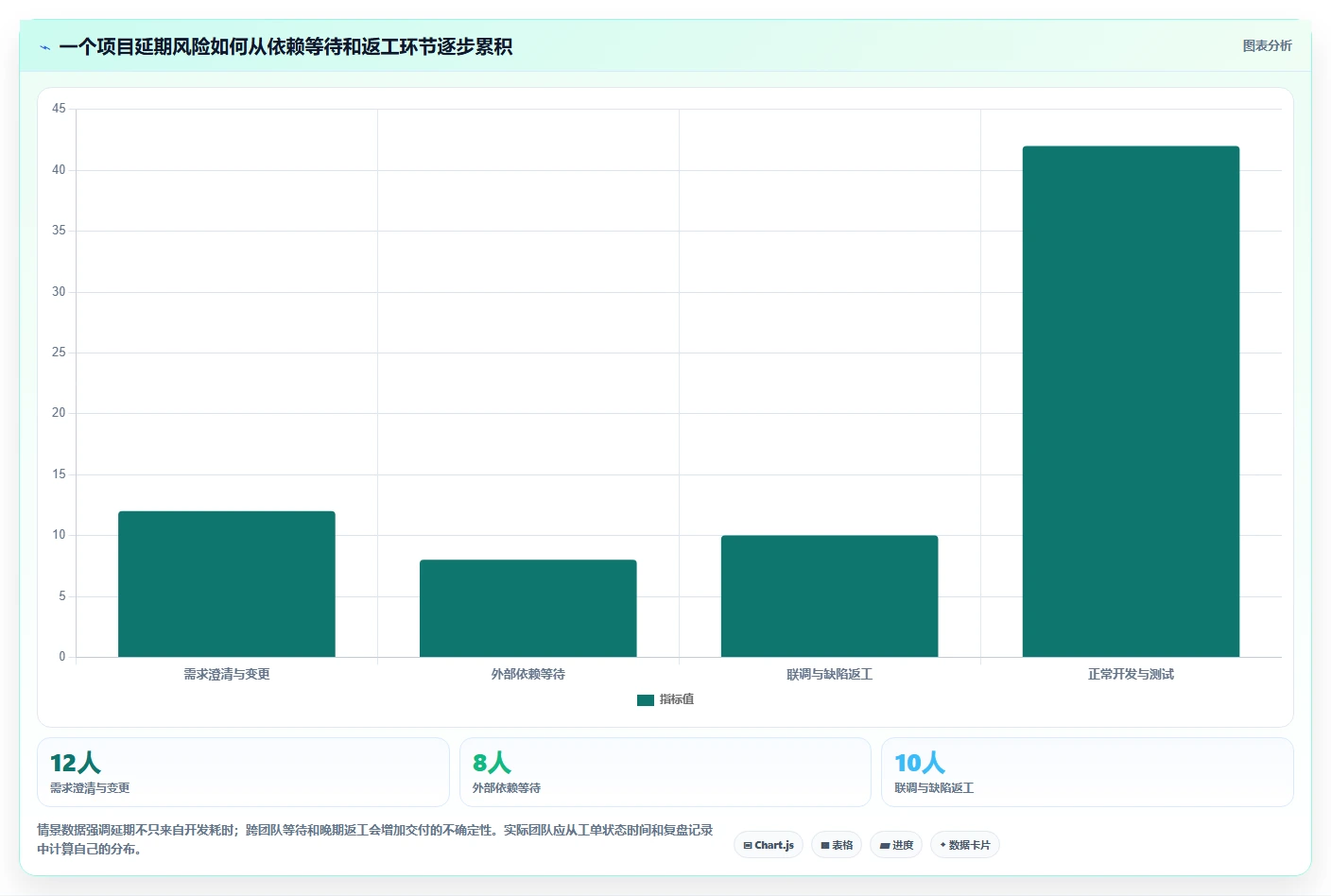This screenshot has width=1331, height=896.
Task: Open the 12人 需求澄清与变更 data card
Action: [243, 772]
